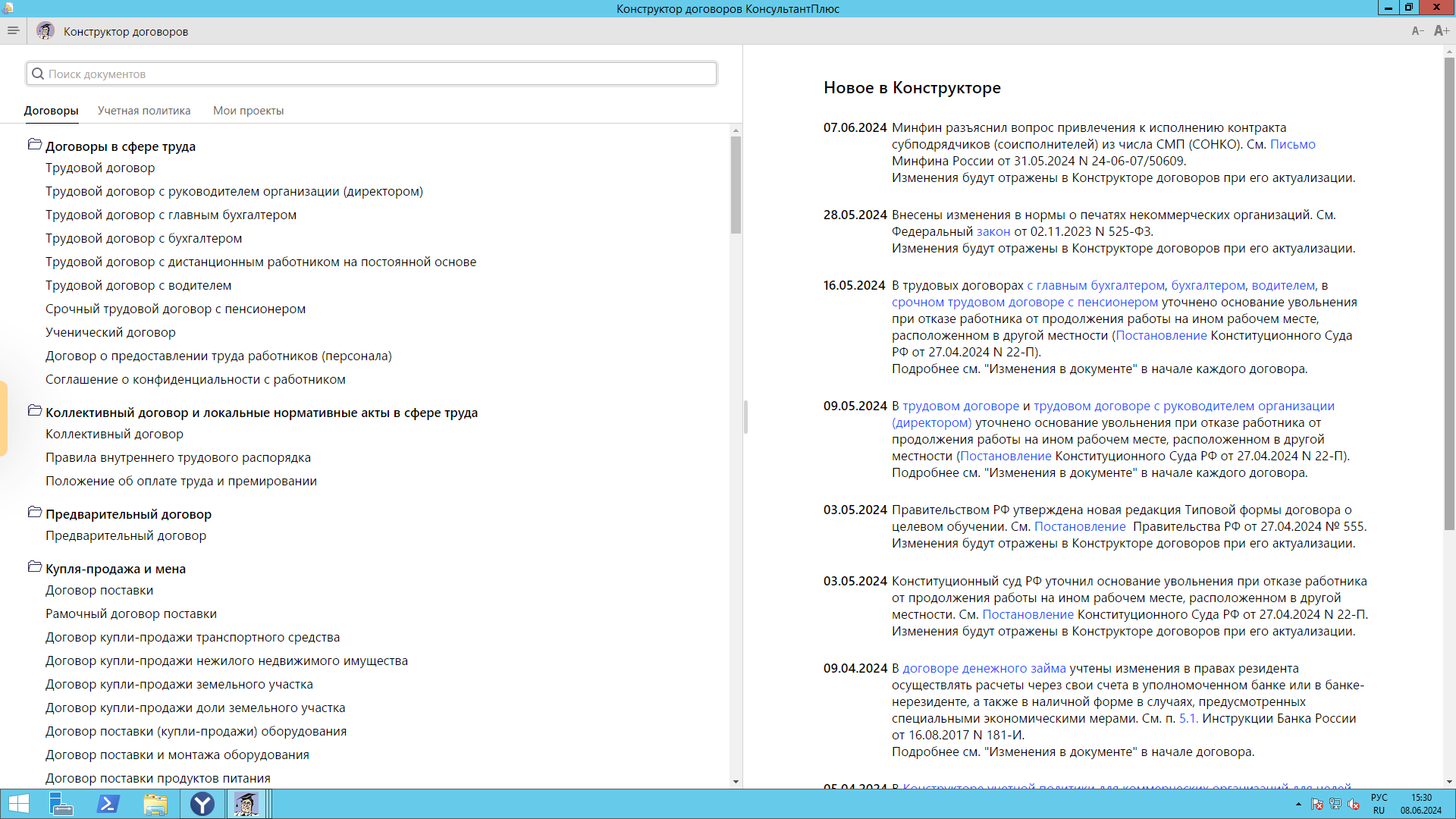1456x819 pixels.
Task: Collapse Коллективный договор и локальные нормативные акты group
Action: tap(262, 413)
